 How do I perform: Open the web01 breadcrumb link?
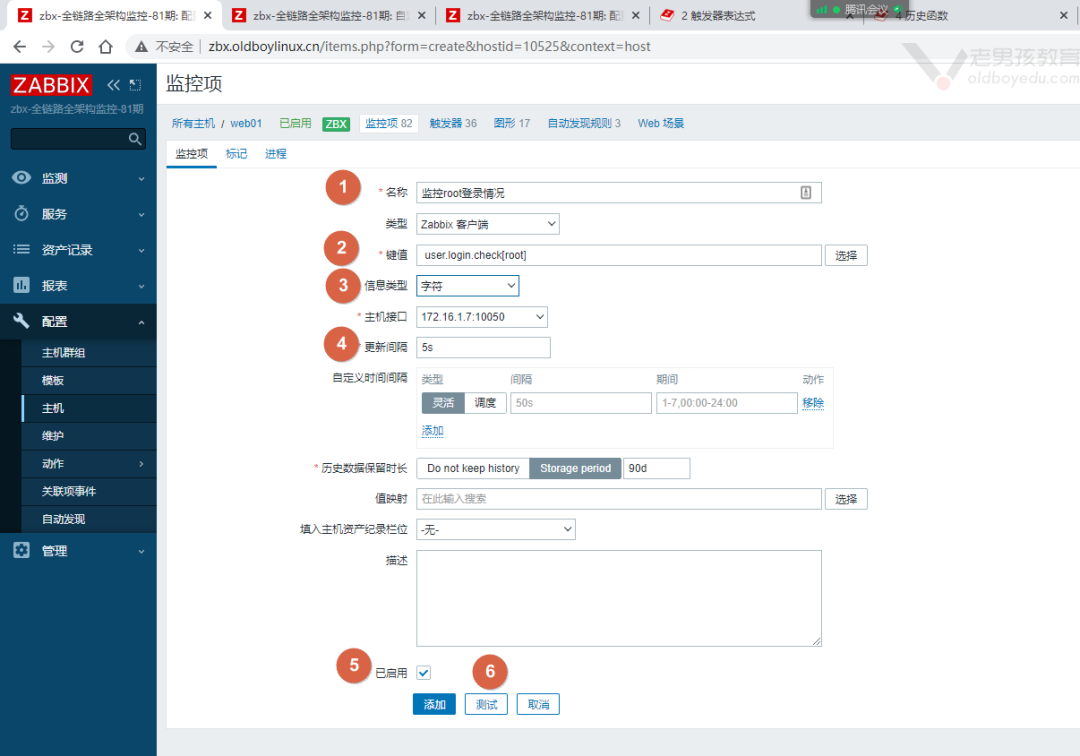point(246,123)
